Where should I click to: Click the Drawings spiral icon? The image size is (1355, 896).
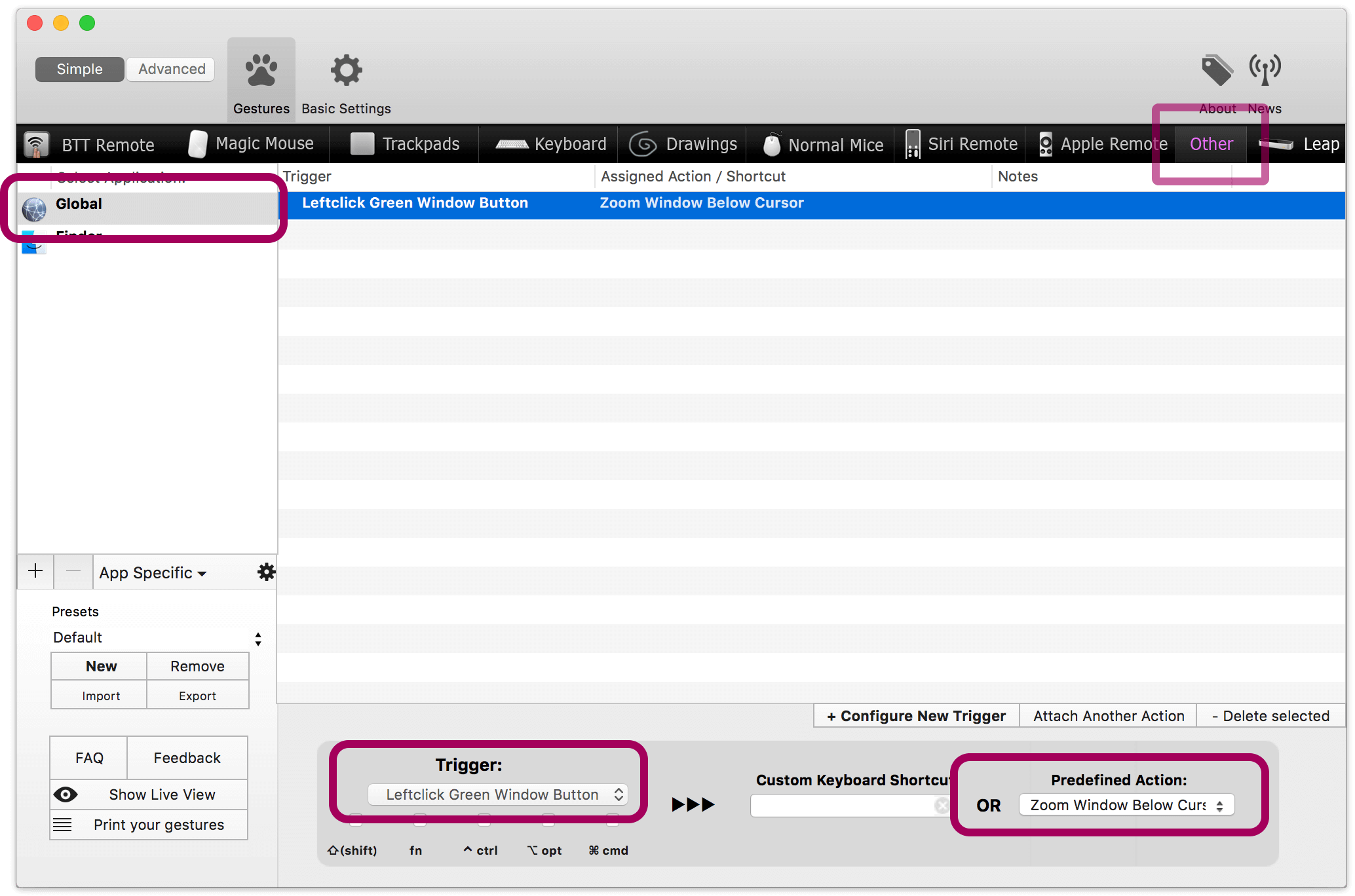[643, 144]
